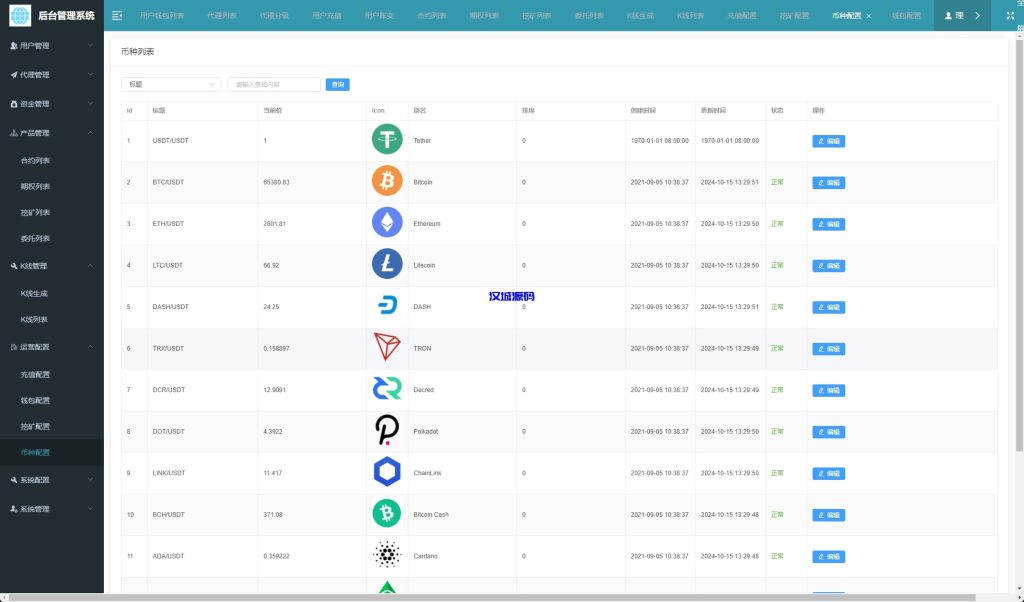Screen dimensions: 1024x602
Task: Click the globe logo of 后台管理系统
Action: point(20,16)
